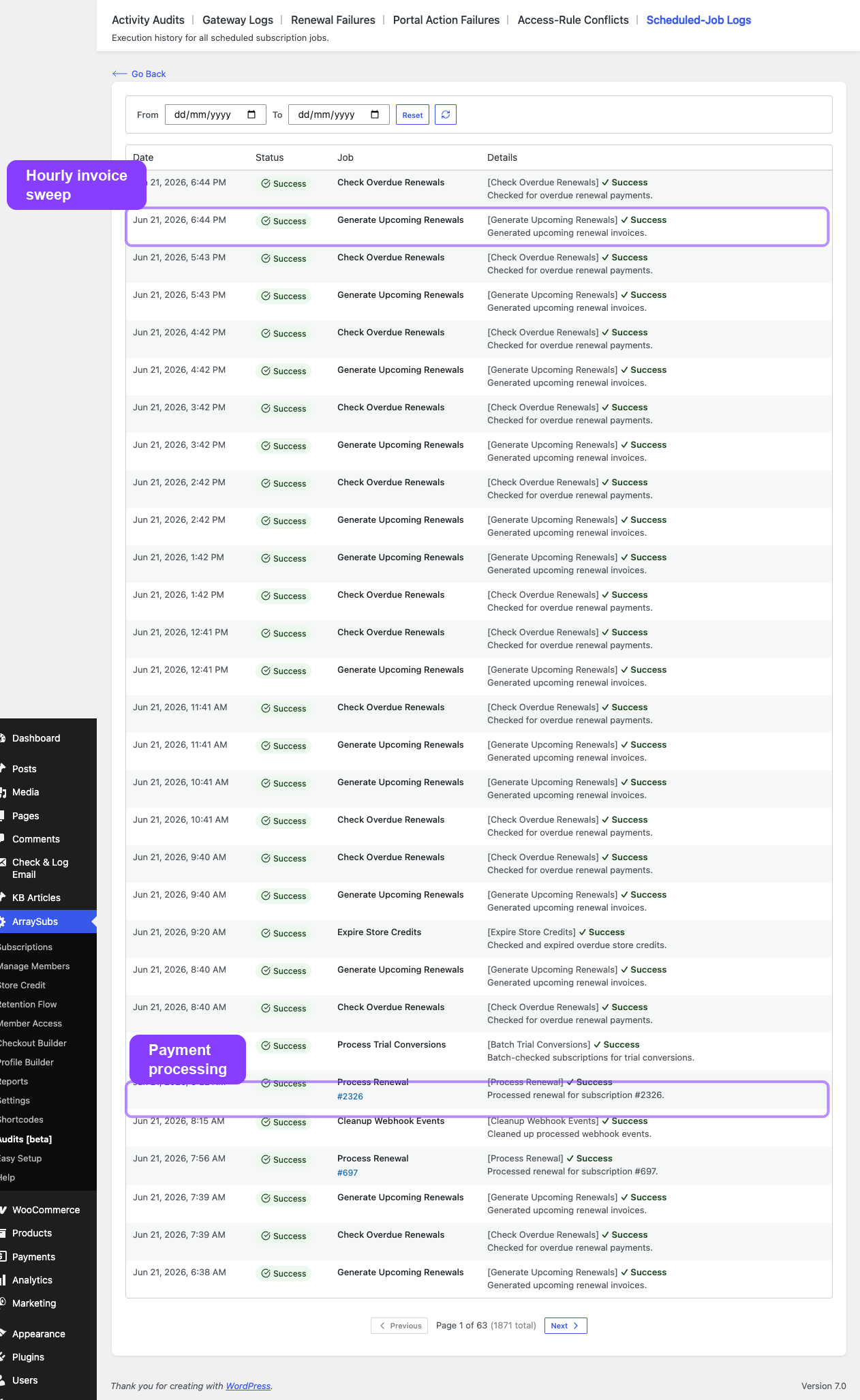Click the Users icon in sidebar
860x1400 pixels.
click(3, 1380)
